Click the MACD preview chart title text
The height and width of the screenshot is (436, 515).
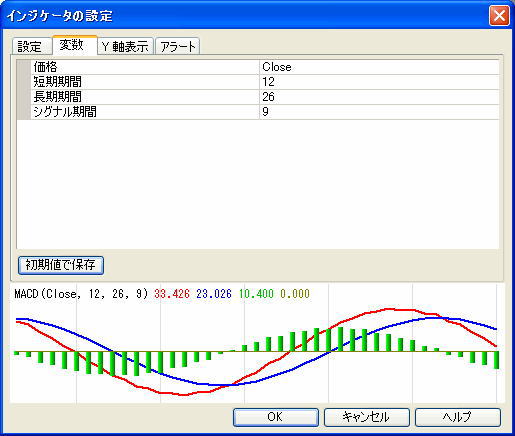[x=81, y=294]
